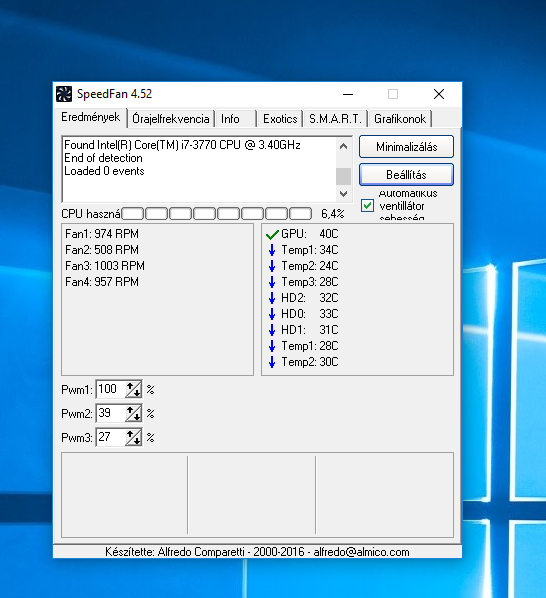Click the Minimalizálás button
The image size is (546, 598).
click(x=406, y=147)
